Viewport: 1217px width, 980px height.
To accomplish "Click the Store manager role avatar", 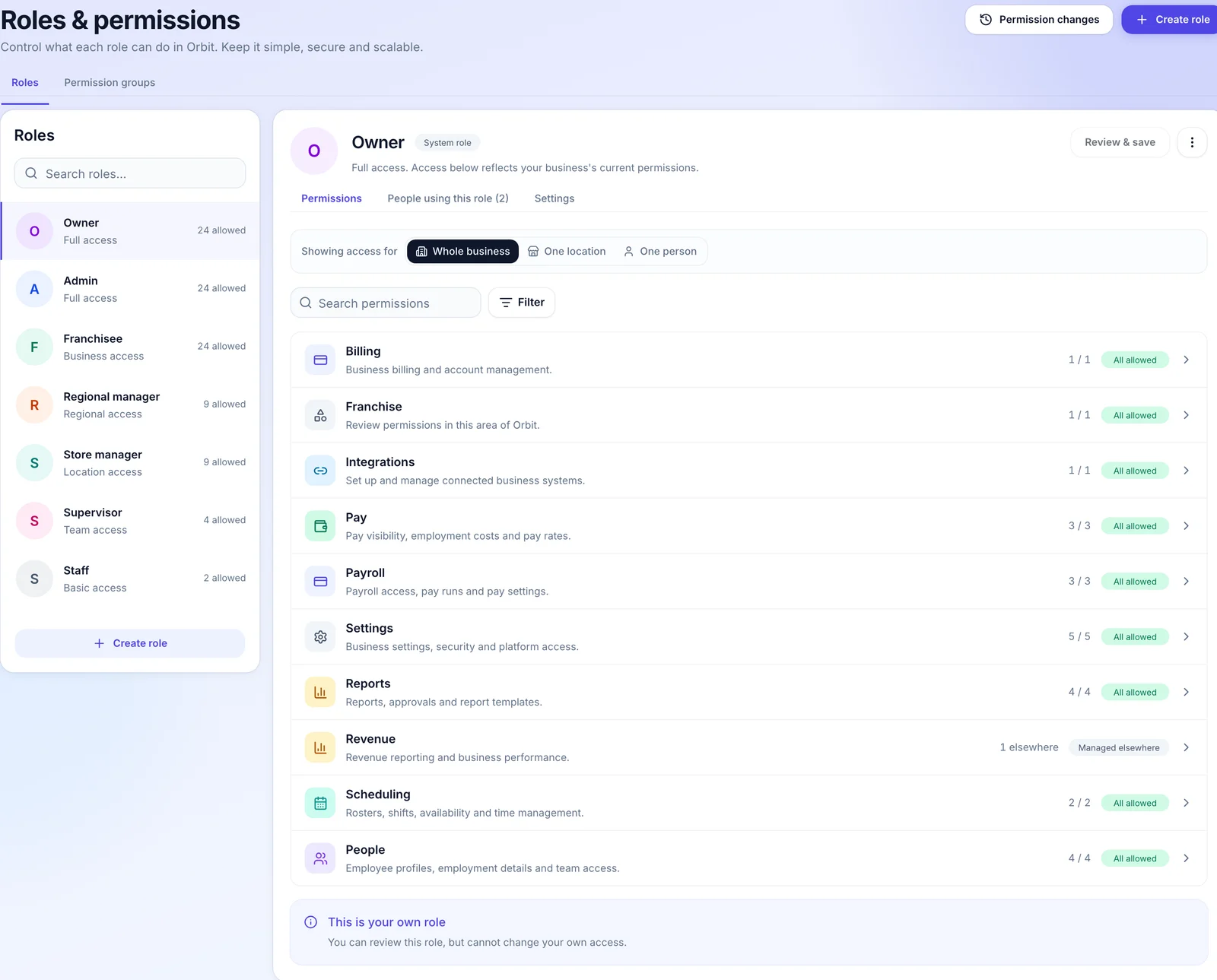I will (34, 463).
